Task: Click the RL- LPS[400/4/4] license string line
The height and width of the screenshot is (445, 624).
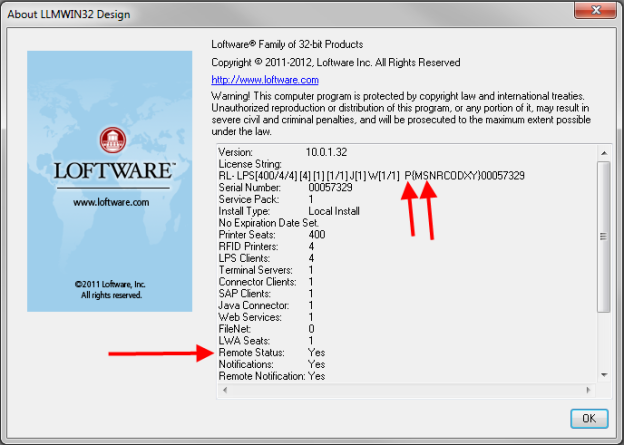Action: pyautogui.click(x=371, y=176)
